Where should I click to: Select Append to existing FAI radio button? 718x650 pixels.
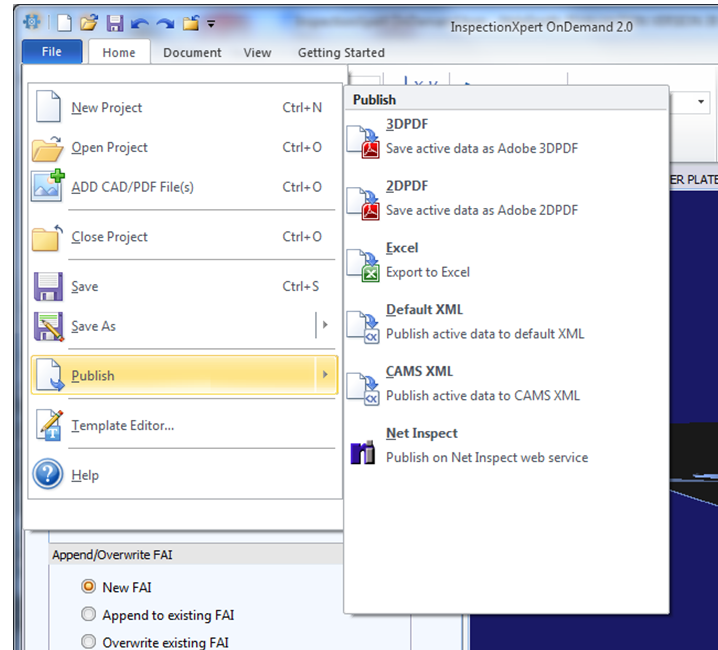point(88,614)
